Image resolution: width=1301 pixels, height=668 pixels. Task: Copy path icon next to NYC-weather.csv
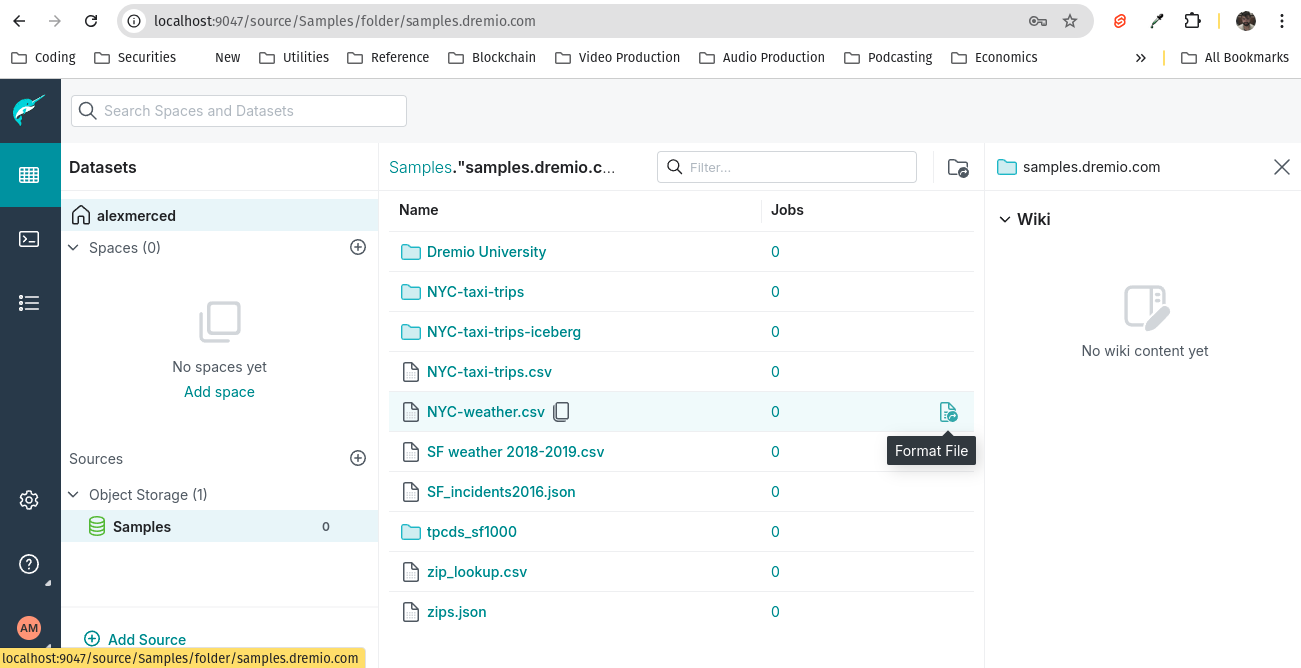click(562, 412)
